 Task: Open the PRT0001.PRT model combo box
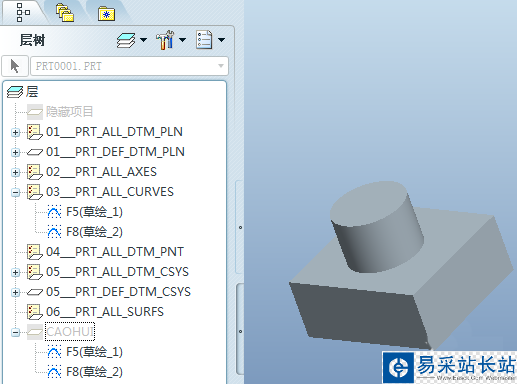click(x=129, y=66)
